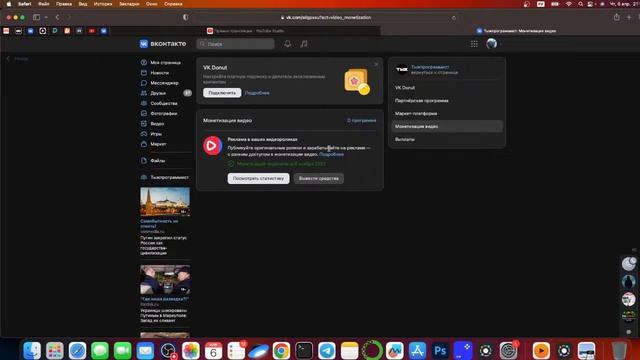Reload the page in Safari

[454, 18]
